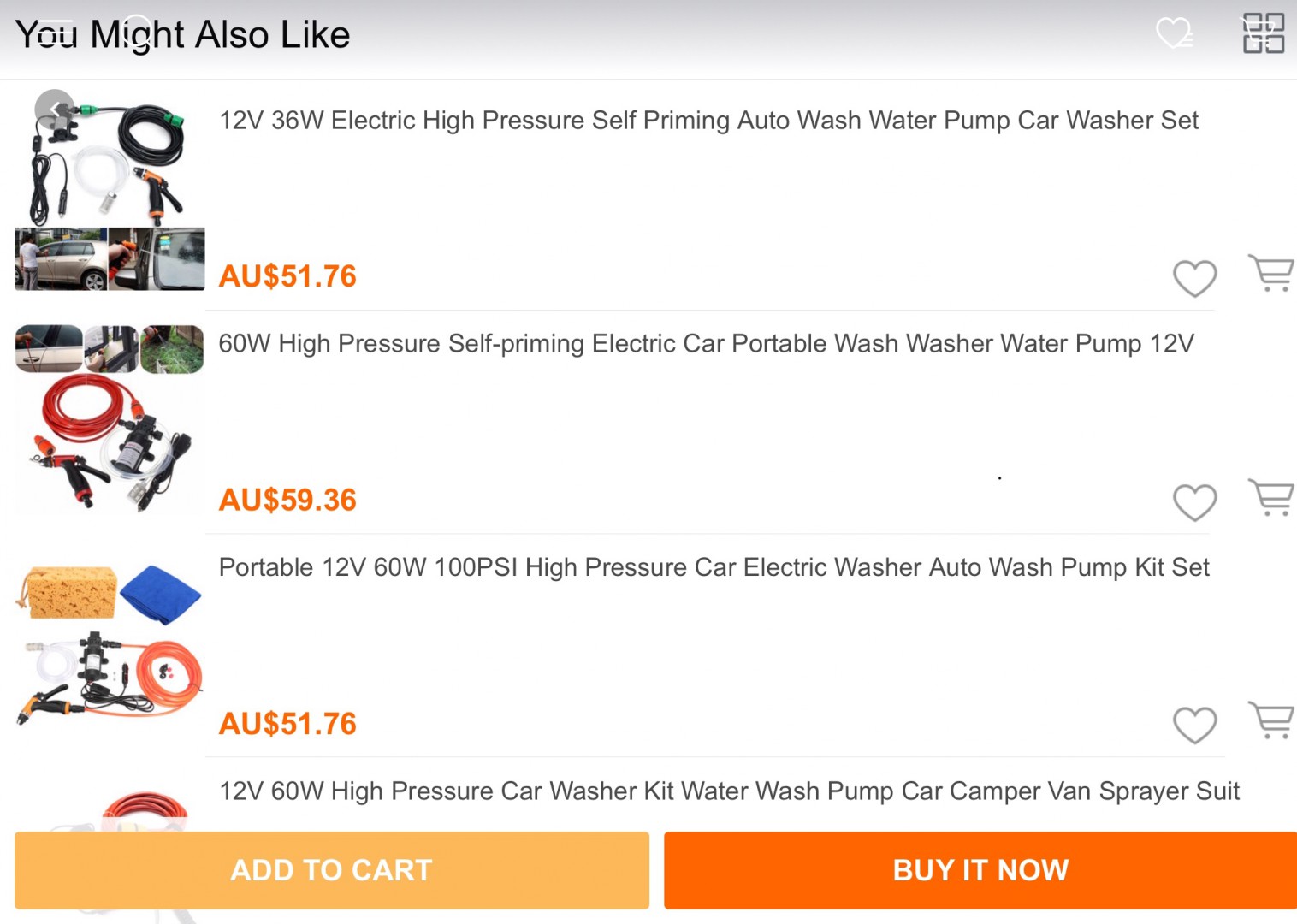View the black hose washer set thumbnail
The image size is (1297, 924).
110,190
